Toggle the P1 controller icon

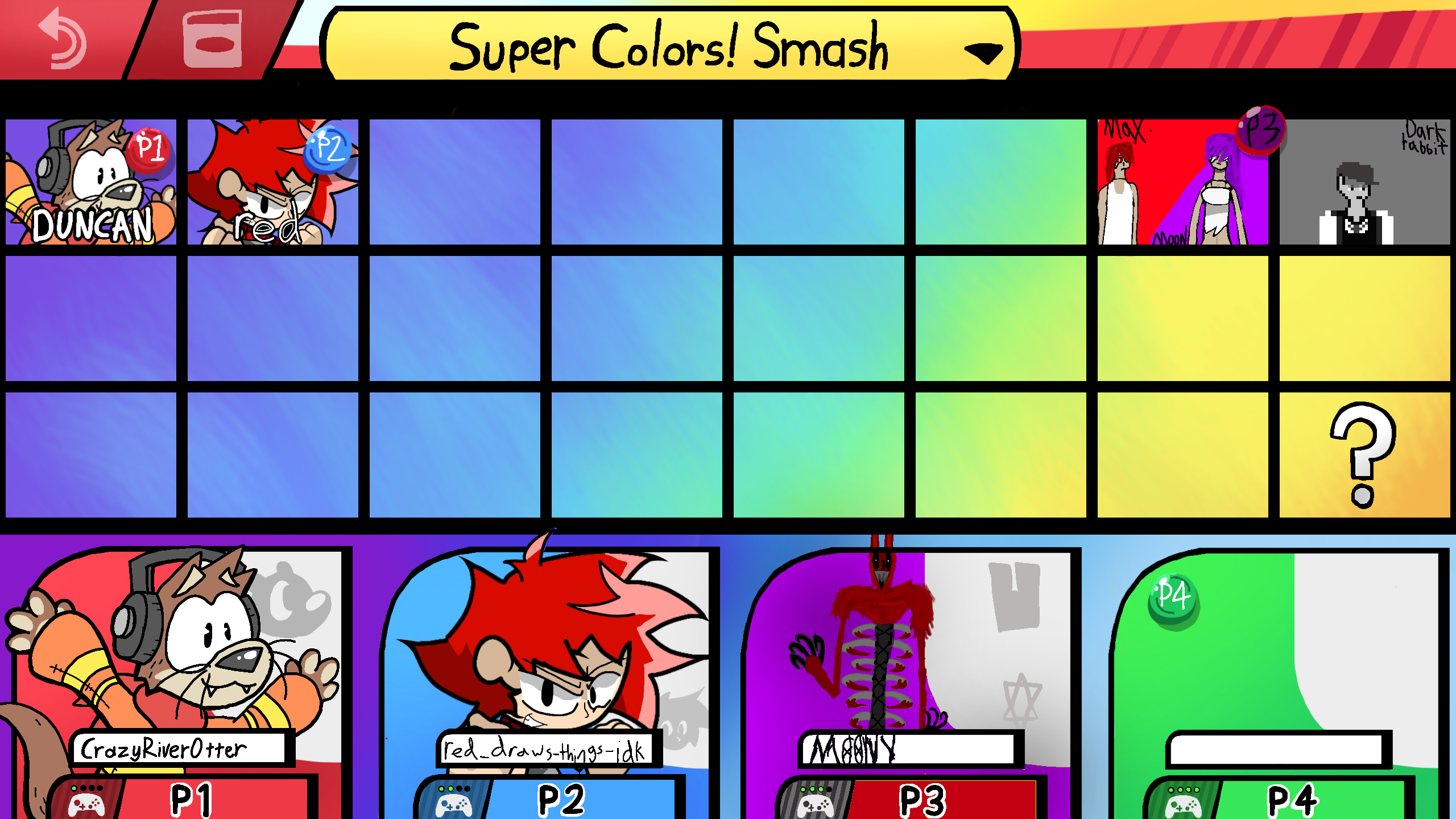(86, 801)
